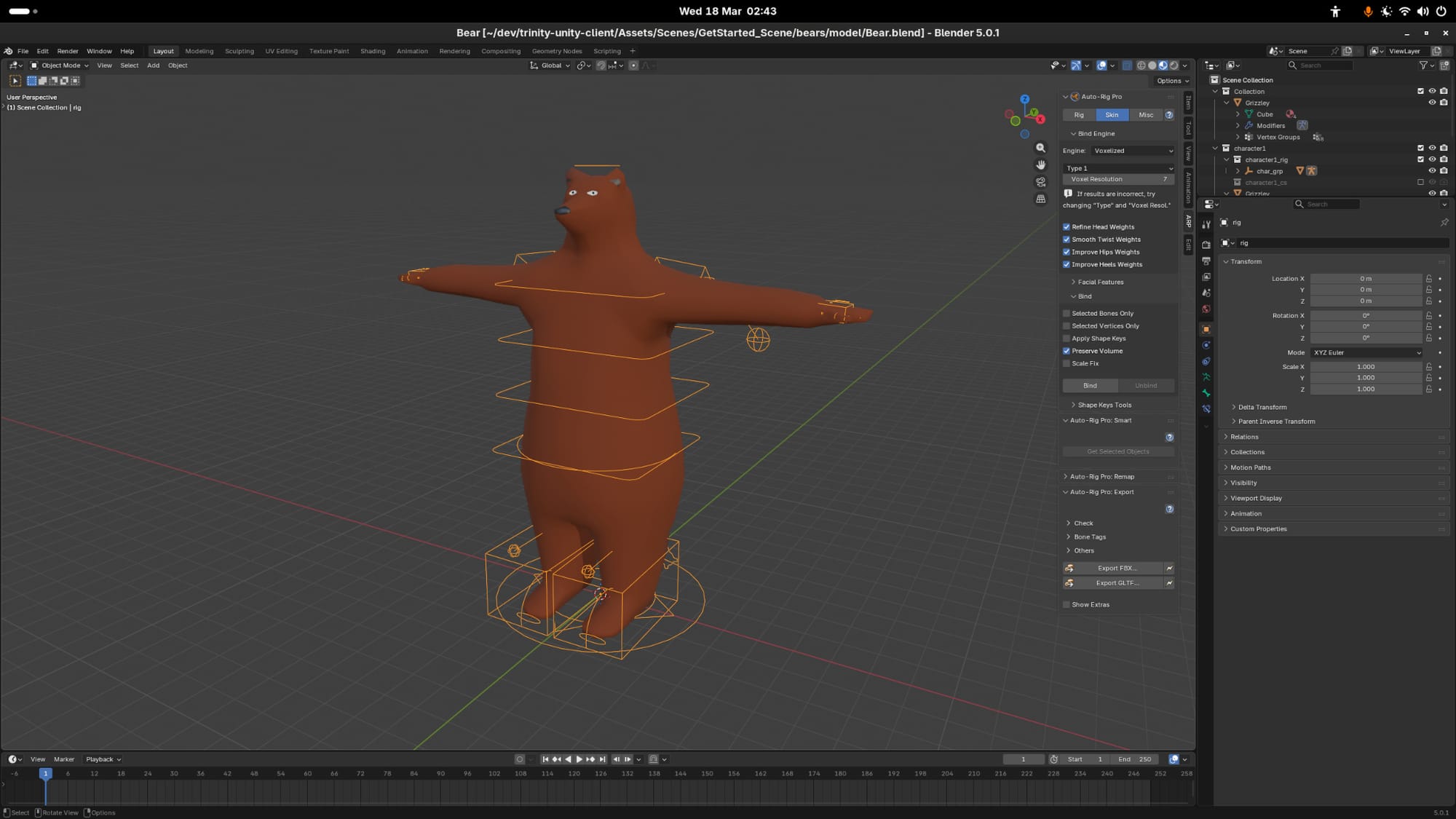Switch to the Sculpting workspace tab
Viewport: 1456px width, 819px height.
(240, 51)
